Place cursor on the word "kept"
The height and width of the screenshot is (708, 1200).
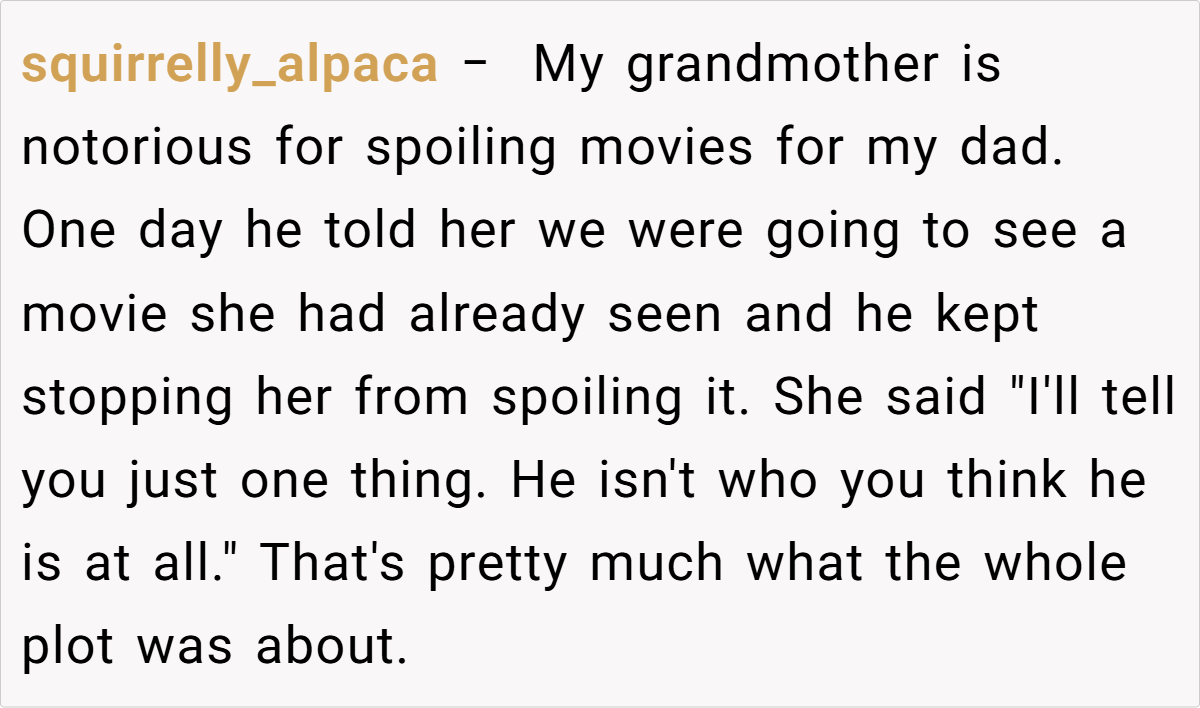pos(987,315)
